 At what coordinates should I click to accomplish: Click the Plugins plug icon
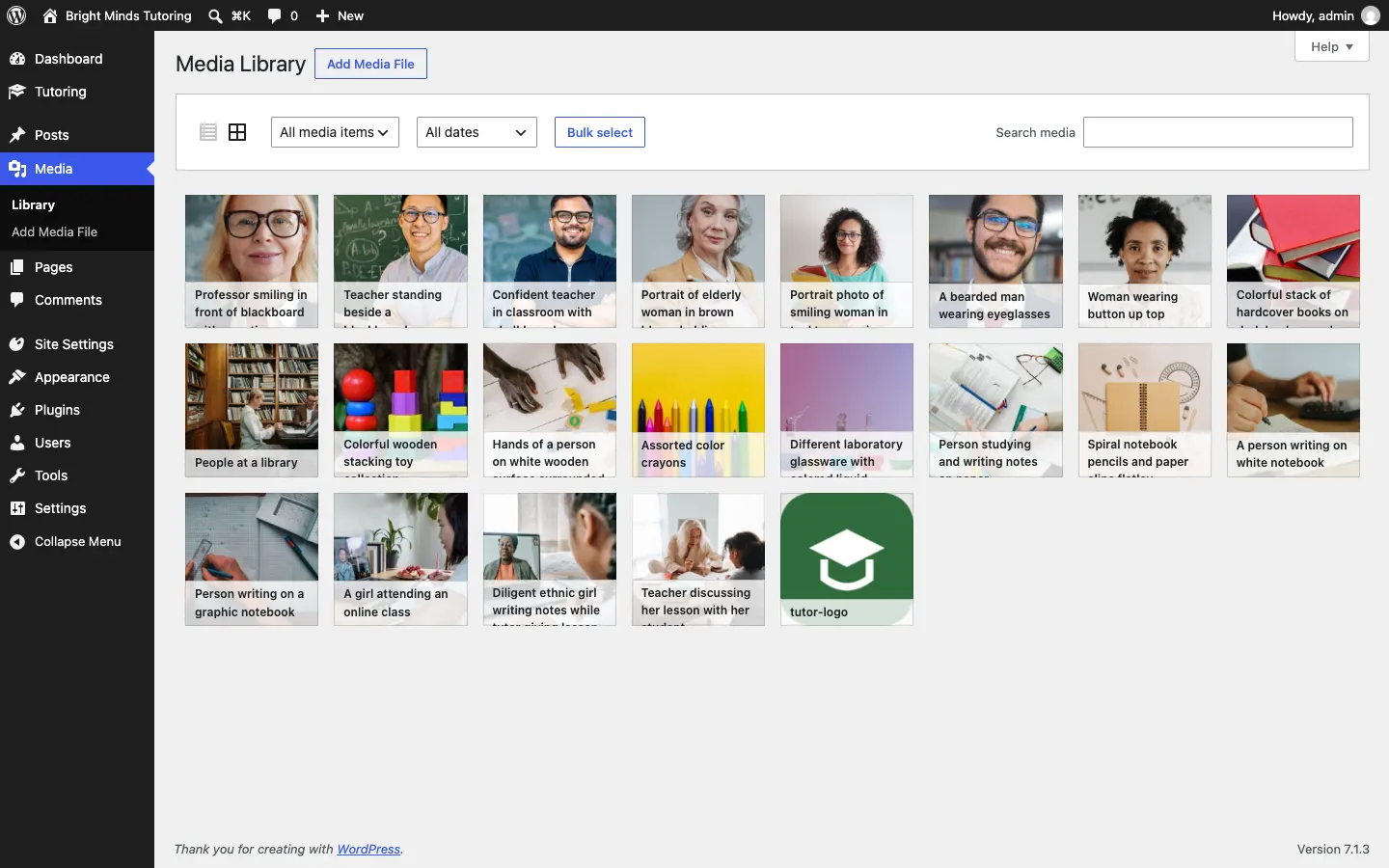click(17, 410)
